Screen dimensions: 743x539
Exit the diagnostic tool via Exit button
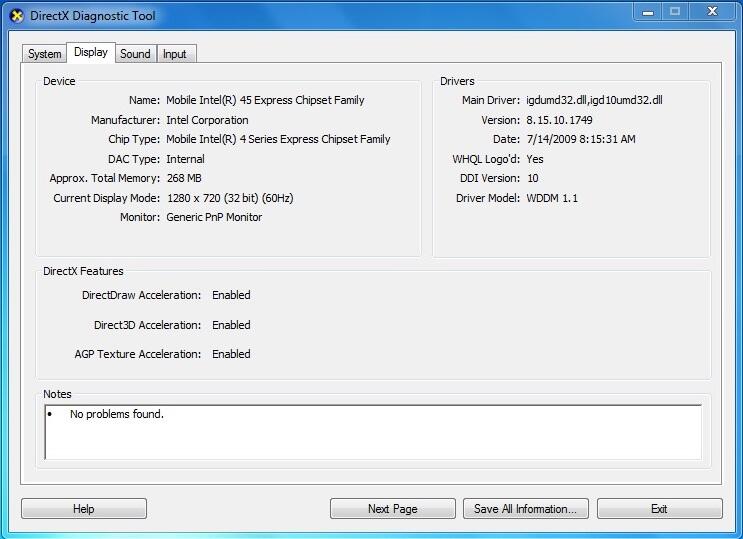(660, 509)
